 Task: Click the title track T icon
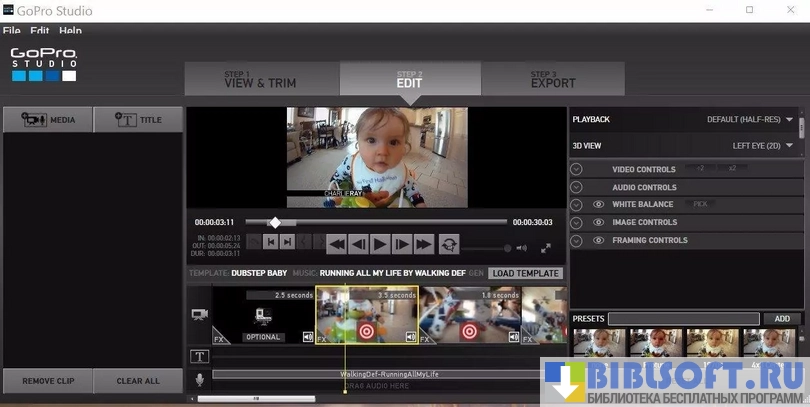click(199, 356)
